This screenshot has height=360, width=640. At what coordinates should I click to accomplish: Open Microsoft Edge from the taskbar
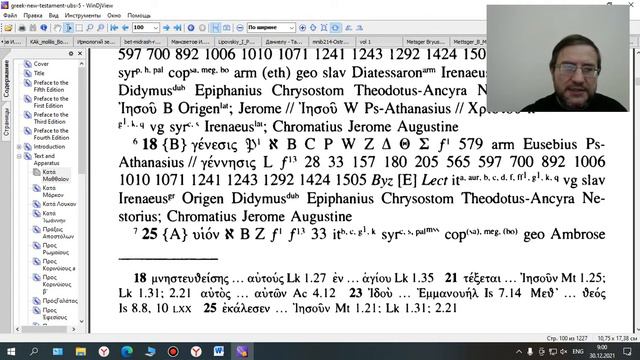[127, 351]
